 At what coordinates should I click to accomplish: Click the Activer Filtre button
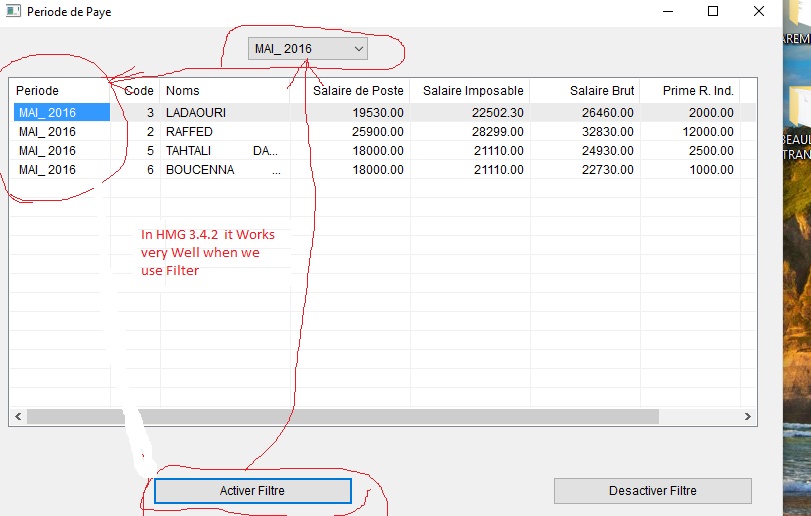click(252, 491)
